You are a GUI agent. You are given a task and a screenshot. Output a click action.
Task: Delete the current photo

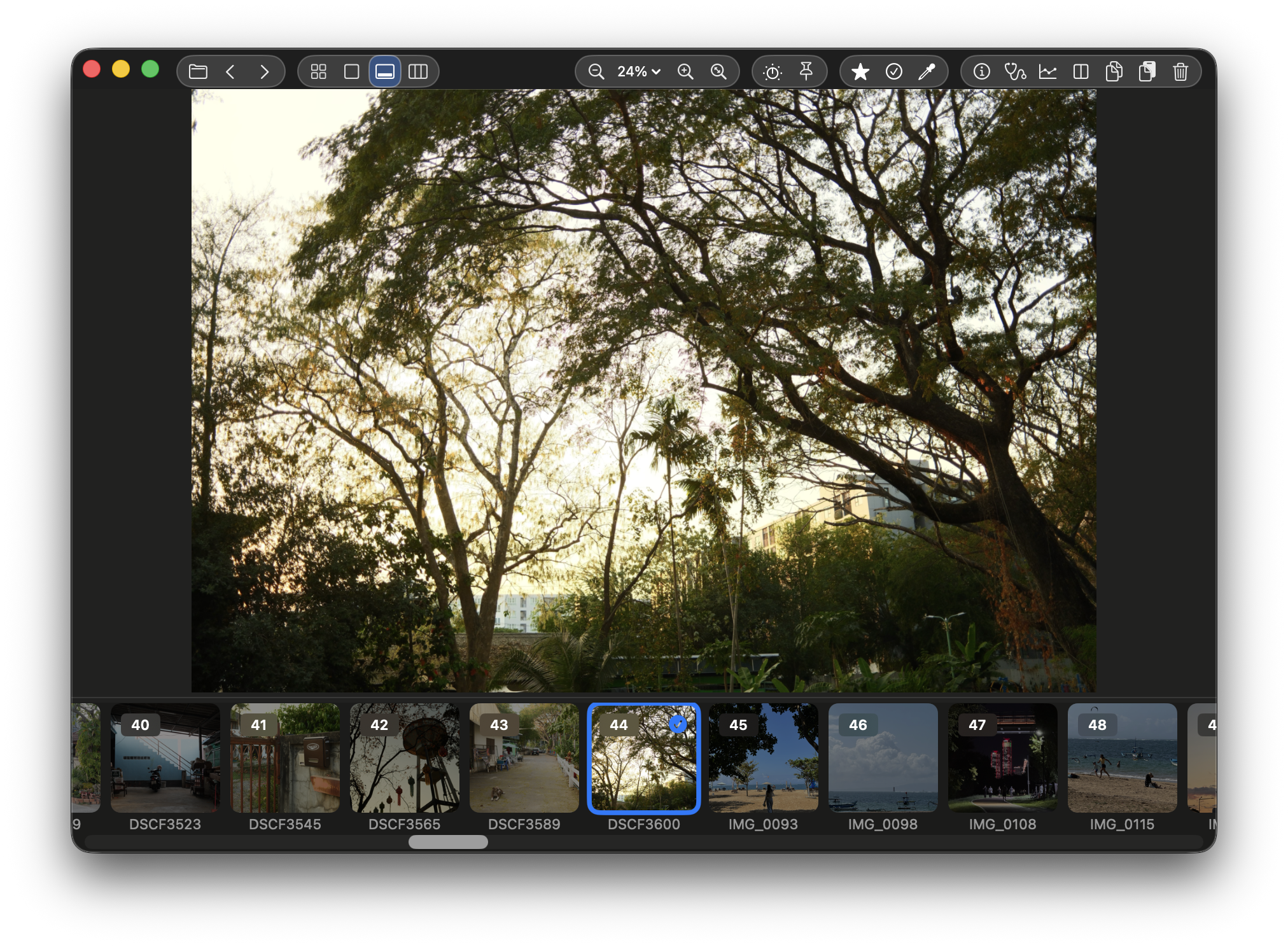click(1180, 71)
